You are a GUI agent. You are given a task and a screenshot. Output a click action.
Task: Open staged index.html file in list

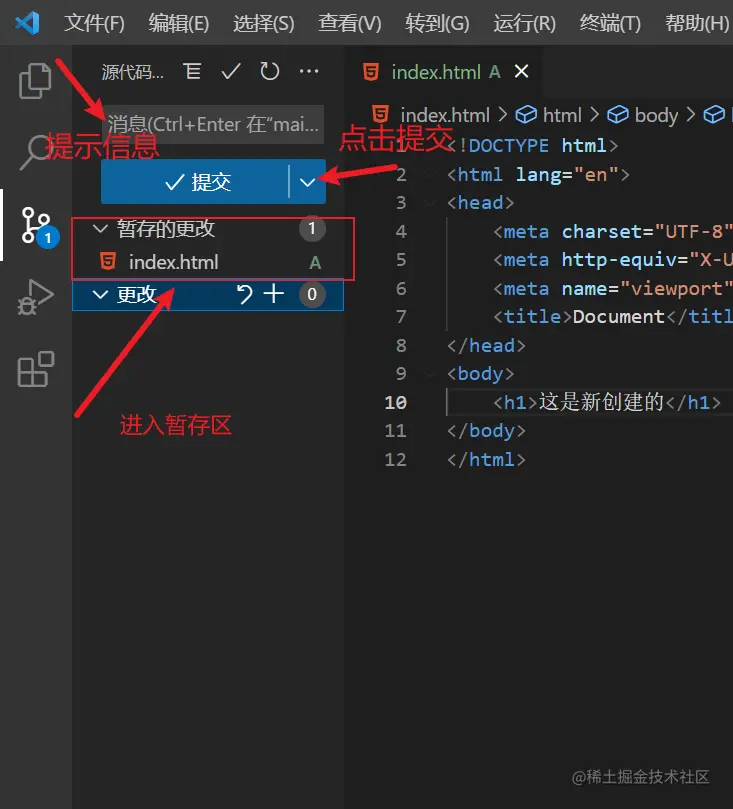tap(207, 262)
